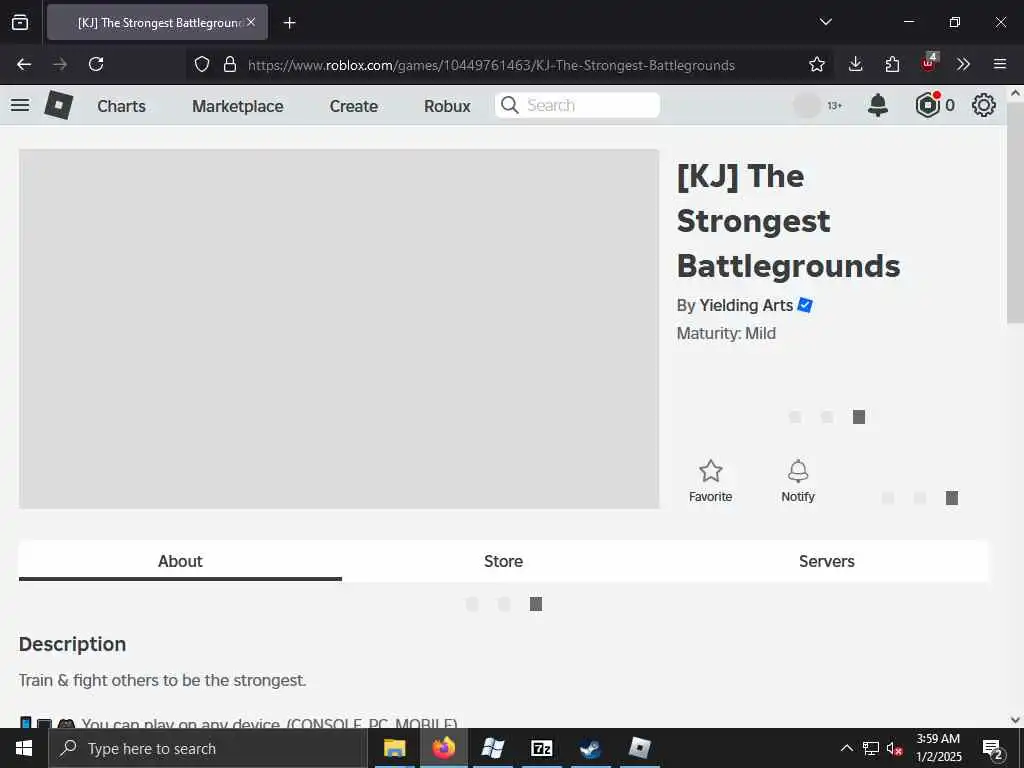Expand the list all tabs dropdown

[825, 22]
